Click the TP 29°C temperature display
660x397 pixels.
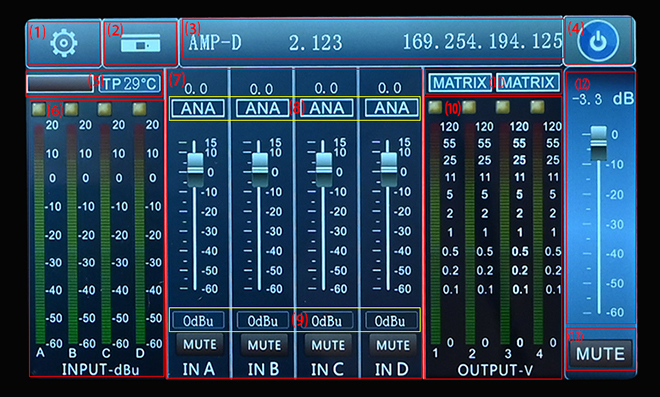130,84
